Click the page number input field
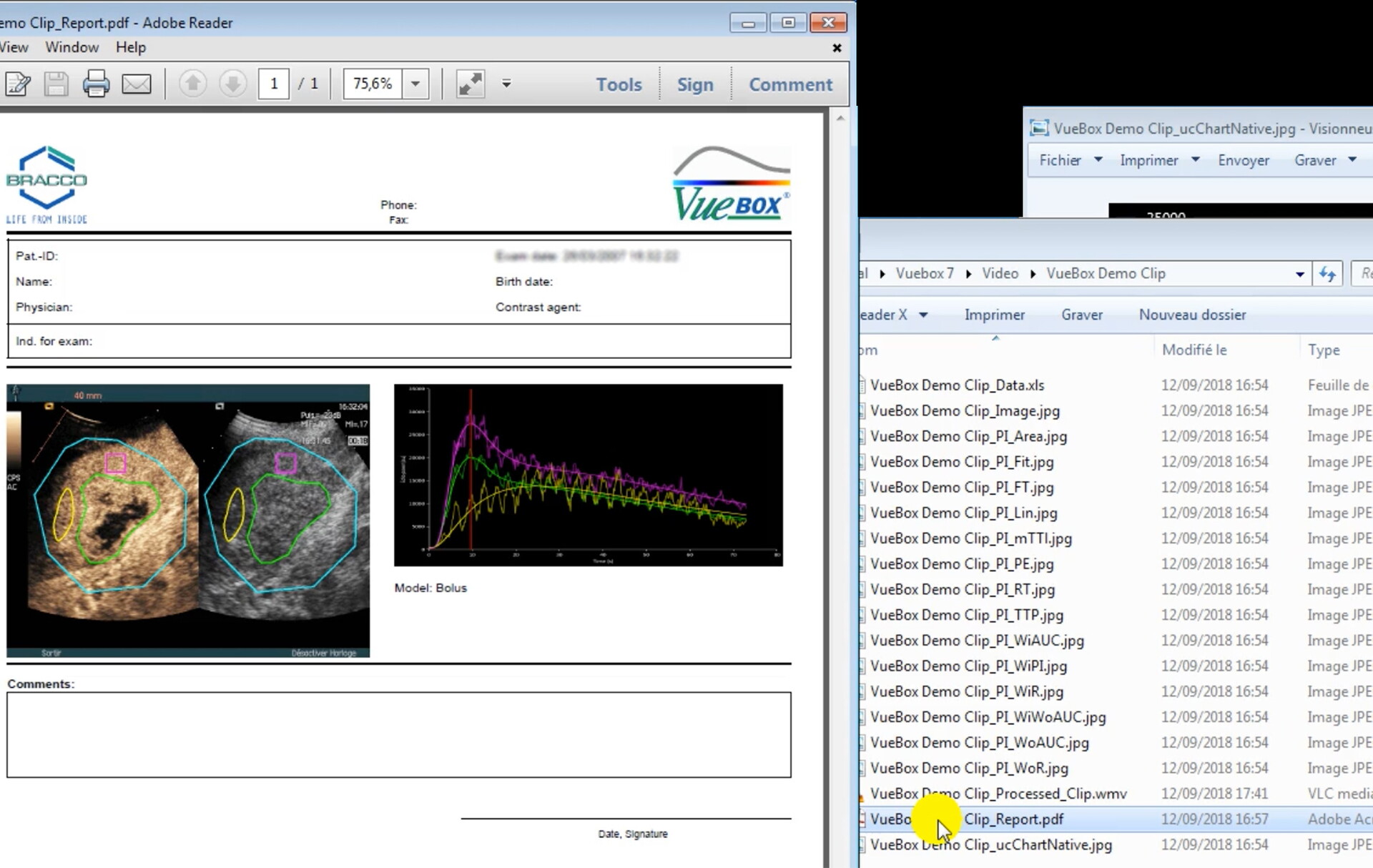 tap(274, 84)
